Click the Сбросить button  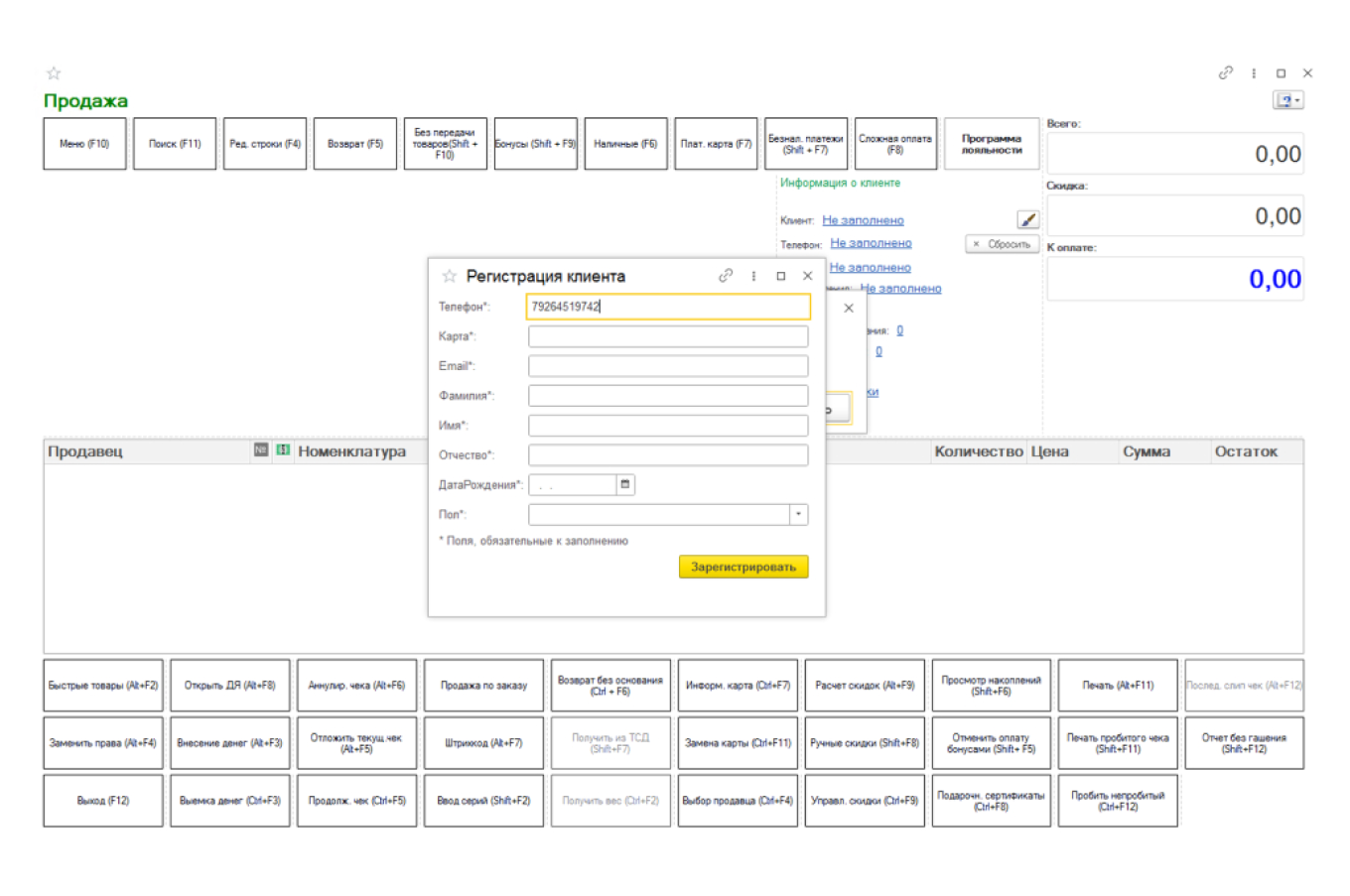[x=1002, y=244]
